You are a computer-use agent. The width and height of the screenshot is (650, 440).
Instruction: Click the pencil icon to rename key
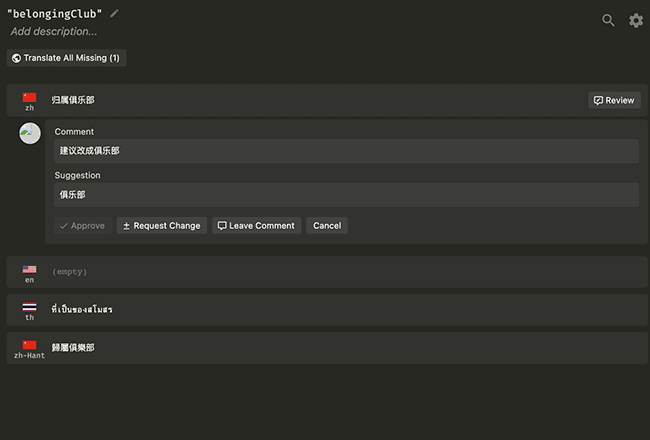(114, 14)
